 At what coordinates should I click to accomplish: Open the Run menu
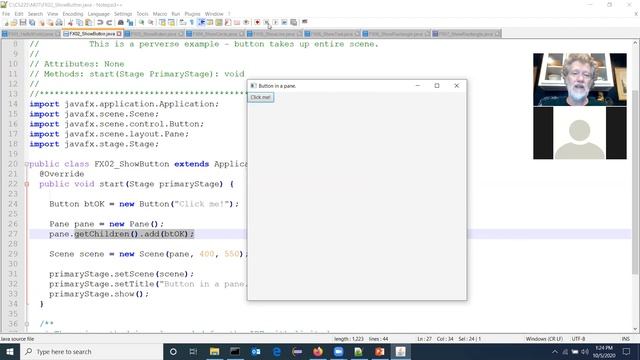(x=176, y=14)
